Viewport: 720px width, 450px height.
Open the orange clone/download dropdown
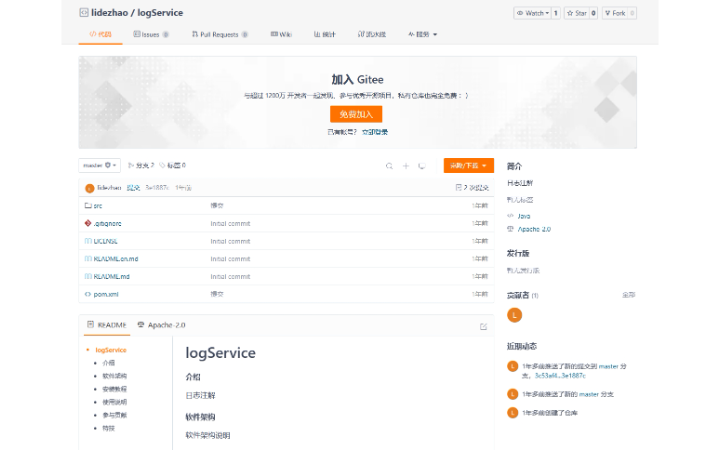[x=469, y=165]
